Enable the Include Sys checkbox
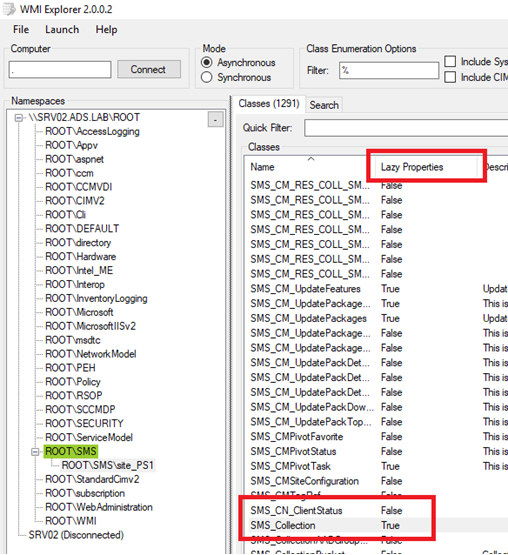Image resolution: width=508 pixels, height=555 pixels. click(450, 61)
